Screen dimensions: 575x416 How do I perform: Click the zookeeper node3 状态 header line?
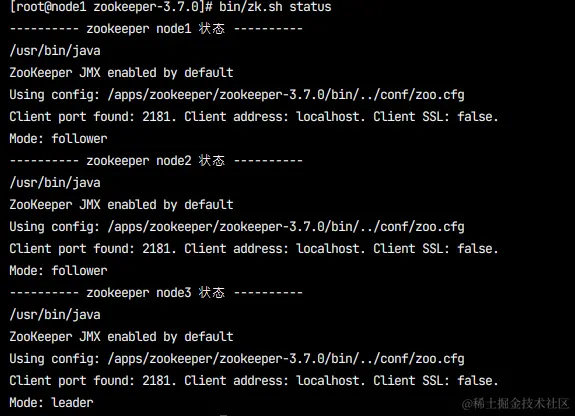tap(156, 293)
